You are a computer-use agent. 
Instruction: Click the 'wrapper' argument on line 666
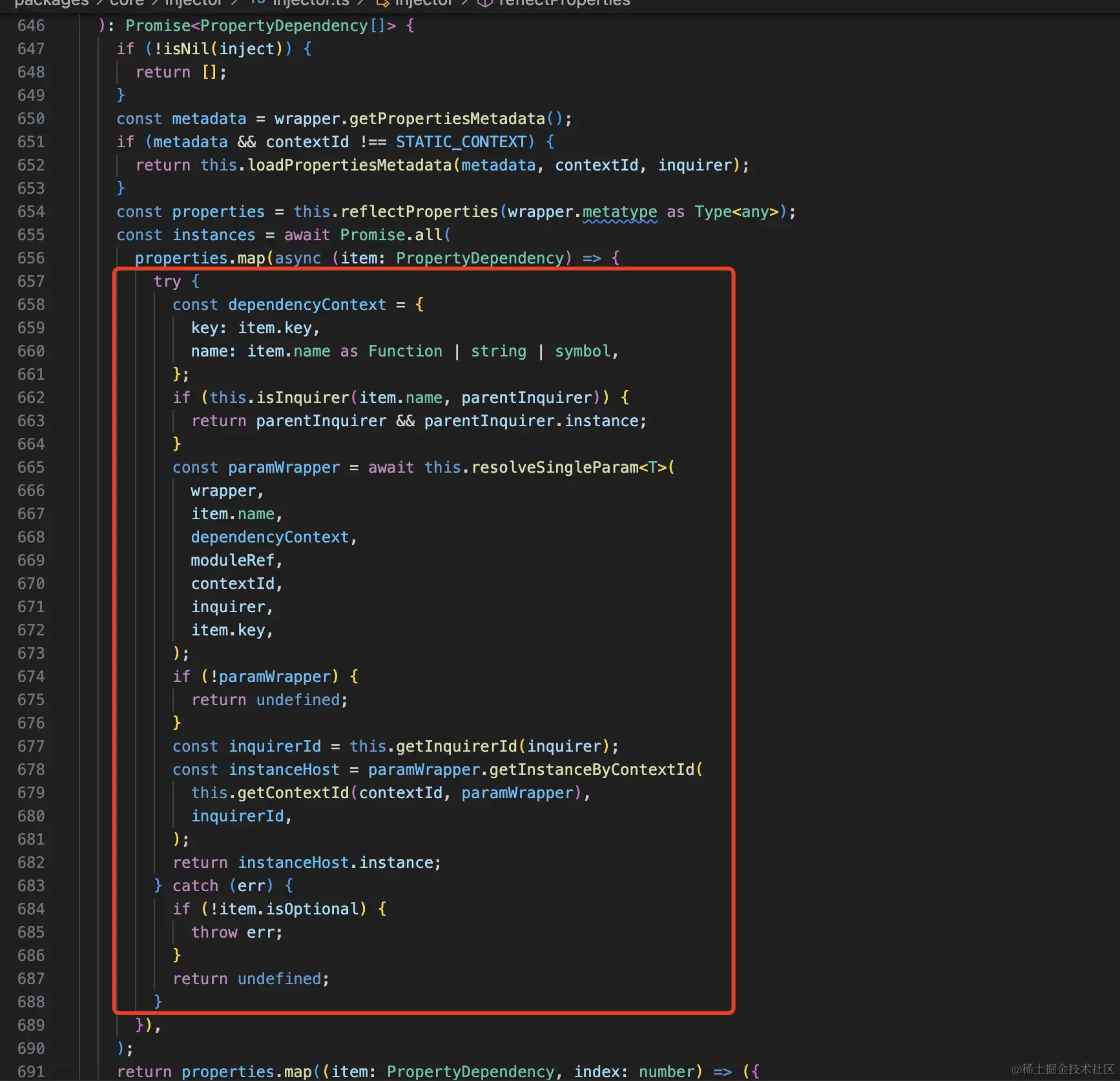tap(223, 491)
